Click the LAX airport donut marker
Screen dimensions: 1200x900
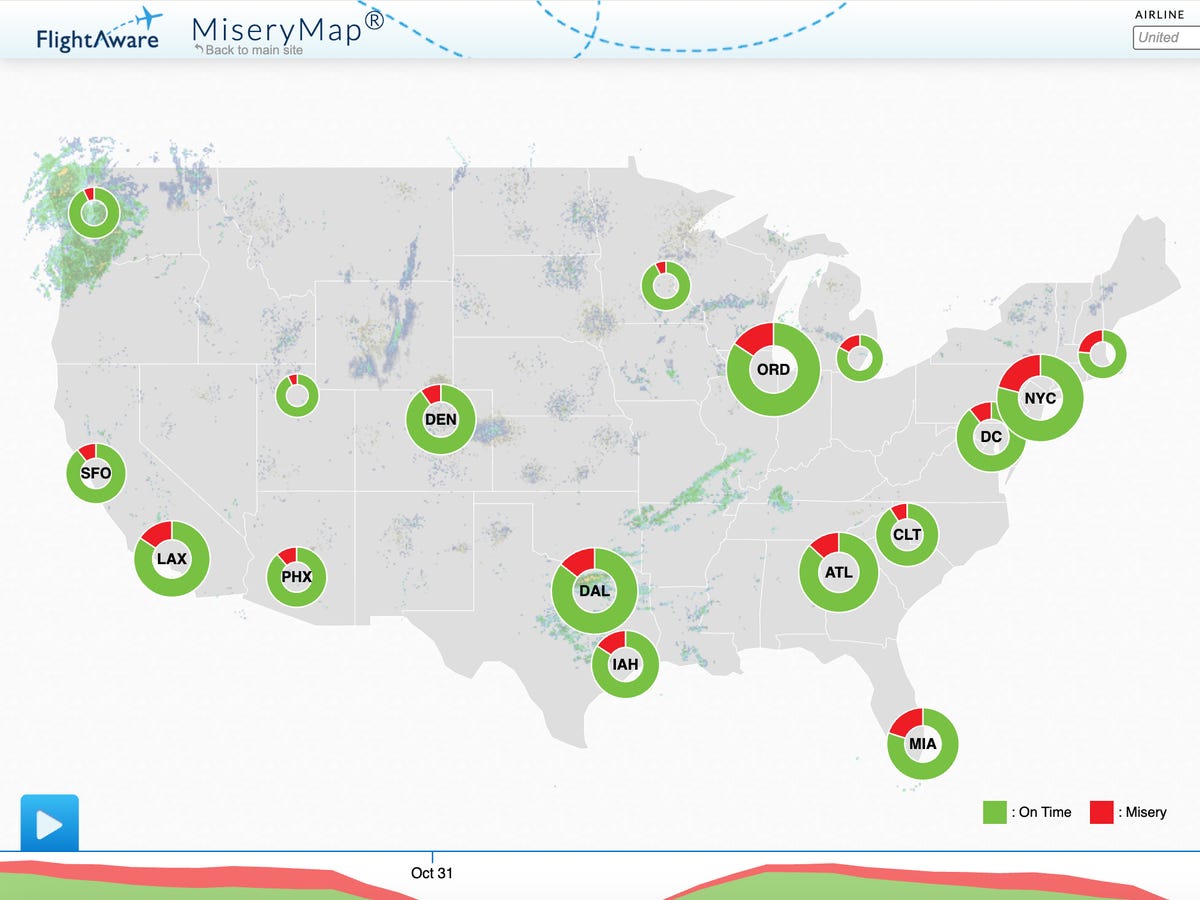[x=172, y=559]
